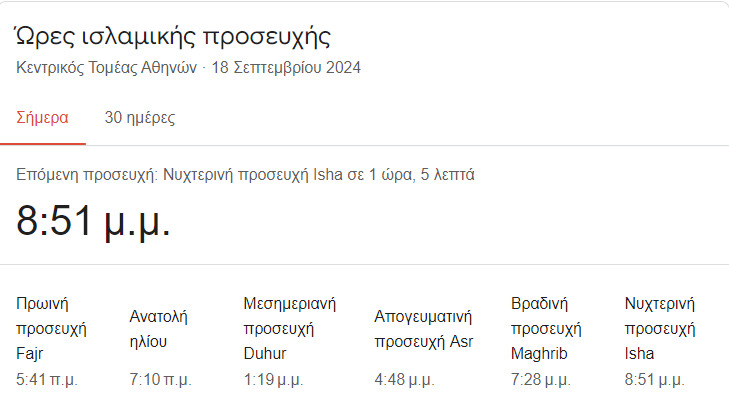Select the Βραδινή προσευχή Maghrib label
729x419 pixels.
pyautogui.click(x=546, y=328)
